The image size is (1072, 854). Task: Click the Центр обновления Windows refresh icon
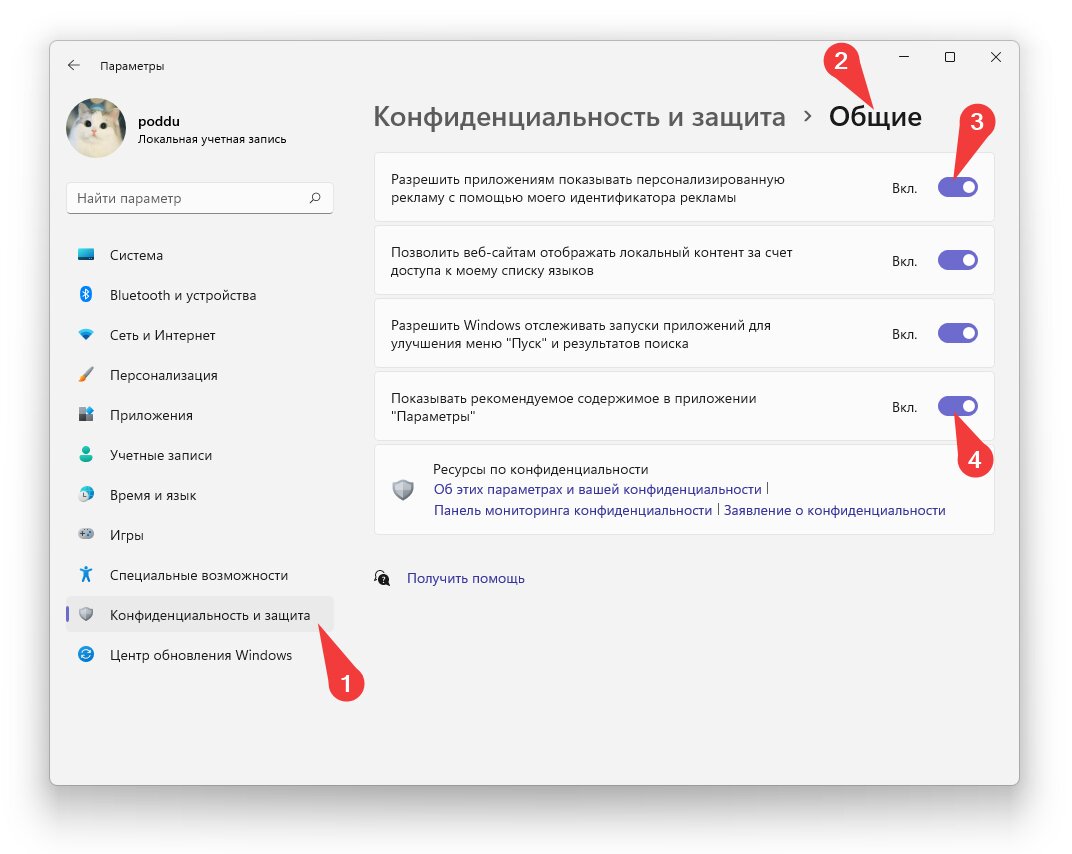tap(86, 654)
